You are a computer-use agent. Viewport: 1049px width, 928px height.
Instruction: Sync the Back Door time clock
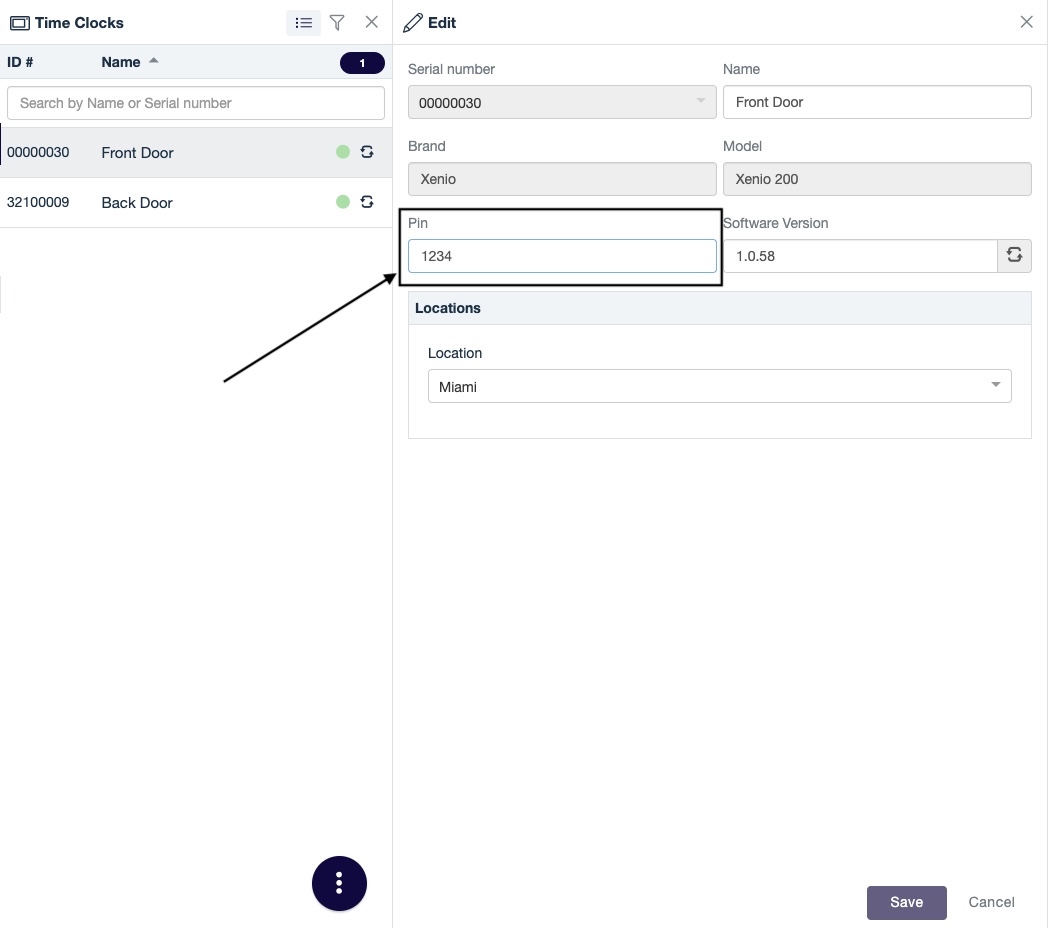pyautogui.click(x=367, y=202)
